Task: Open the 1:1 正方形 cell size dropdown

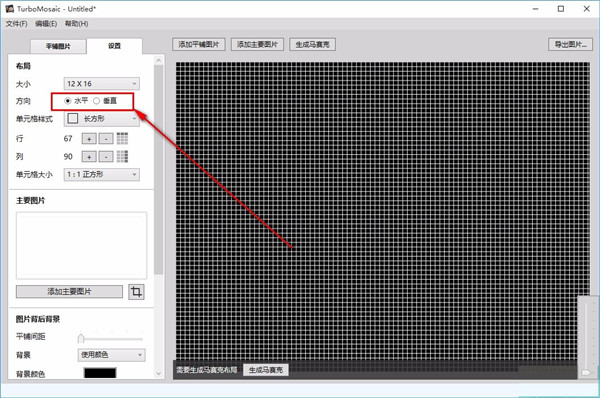Action: [101, 175]
